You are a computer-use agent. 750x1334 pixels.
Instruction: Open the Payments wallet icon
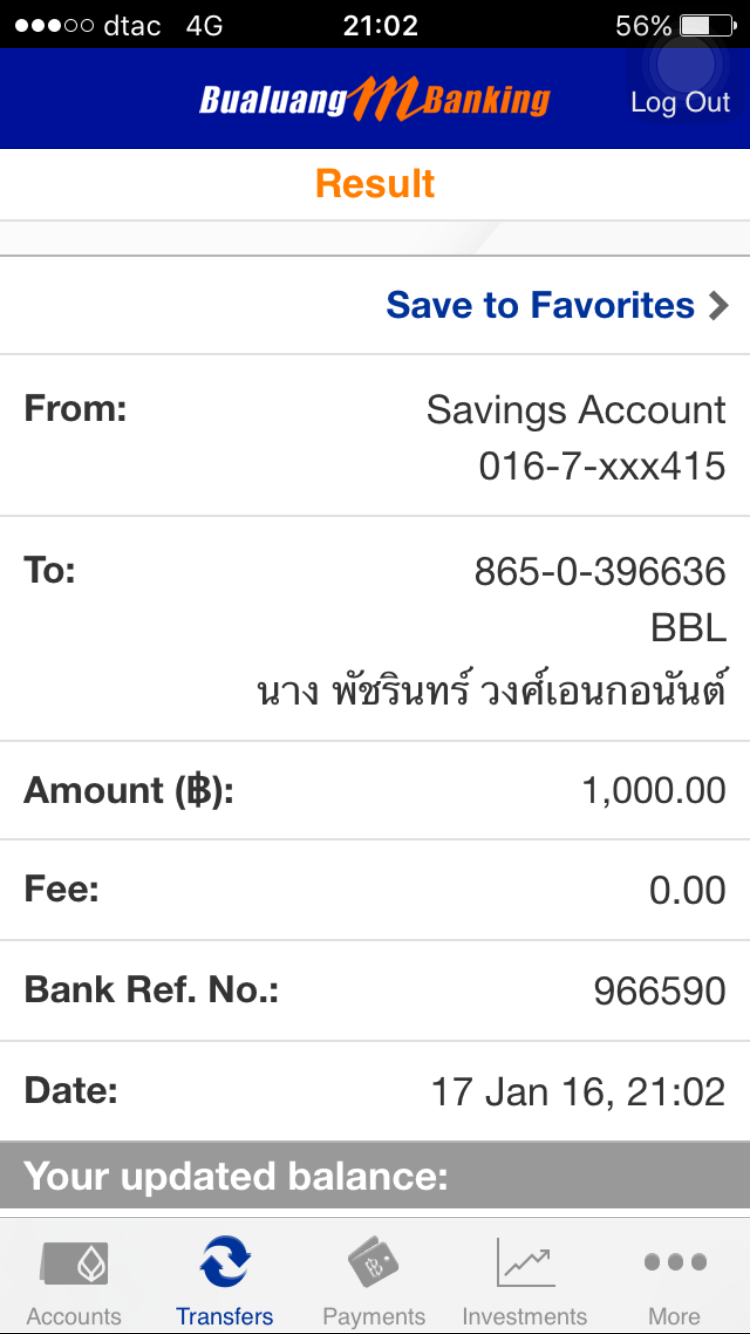374,1263
